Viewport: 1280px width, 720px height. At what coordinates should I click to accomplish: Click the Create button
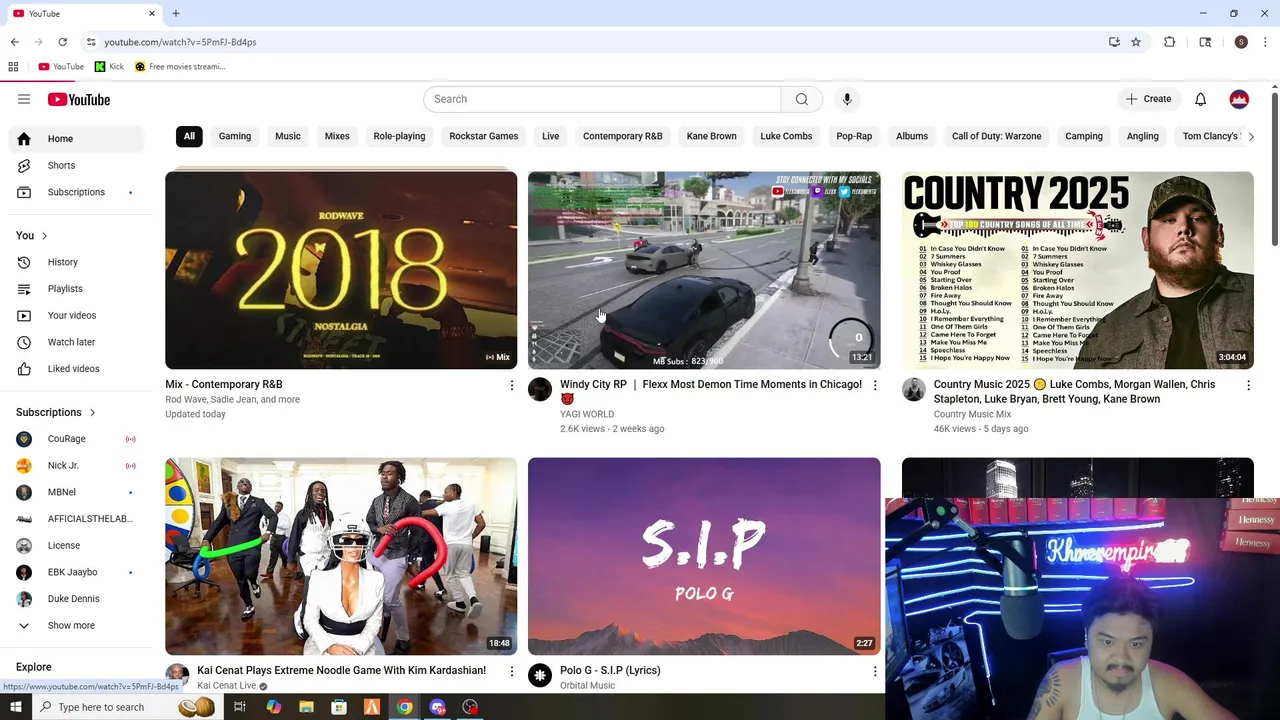(x=1148, y=99)
